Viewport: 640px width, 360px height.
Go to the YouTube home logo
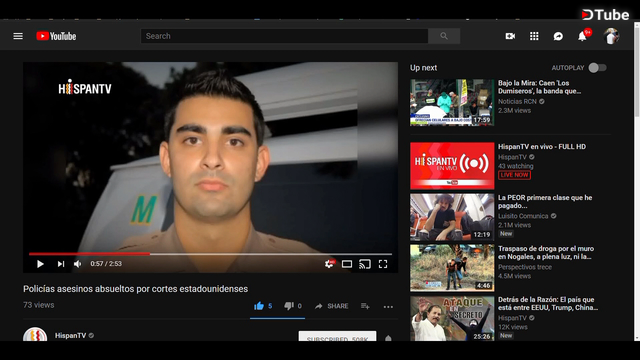[x=56, y=36]
